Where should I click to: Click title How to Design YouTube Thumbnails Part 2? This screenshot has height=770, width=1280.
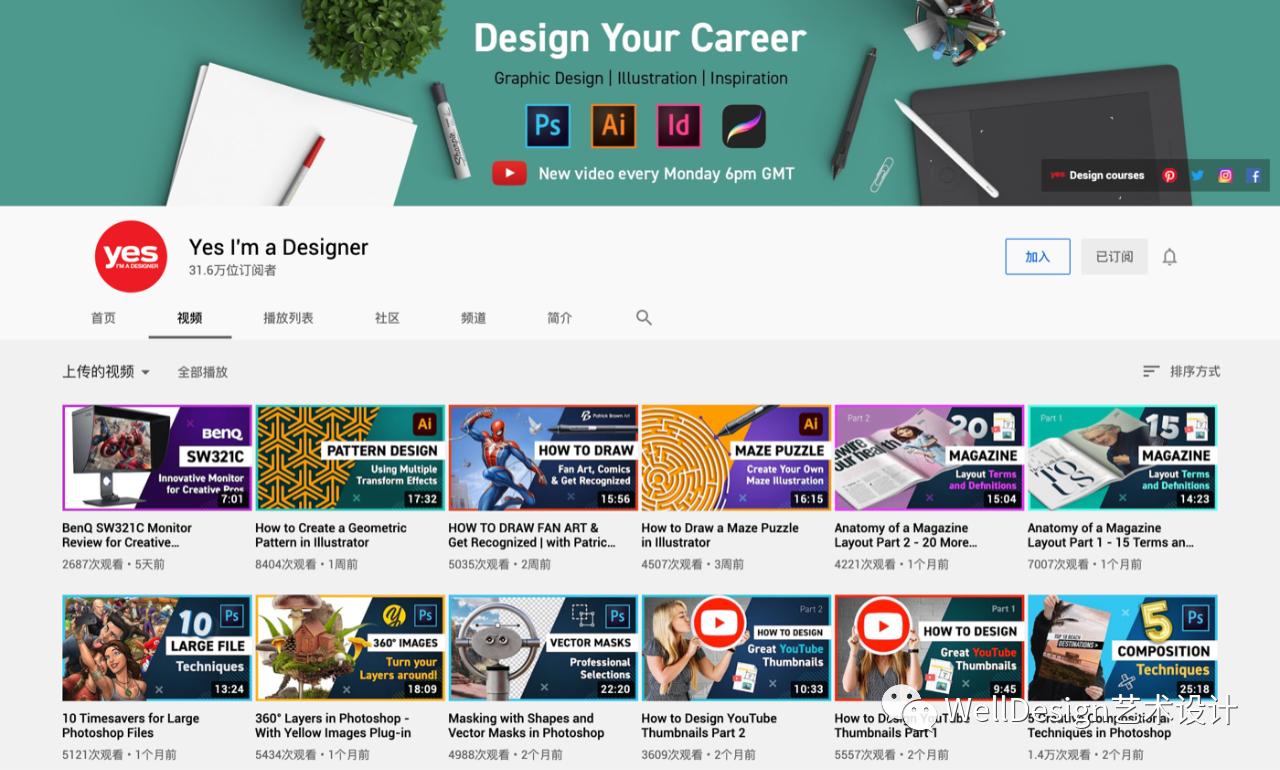709,725
